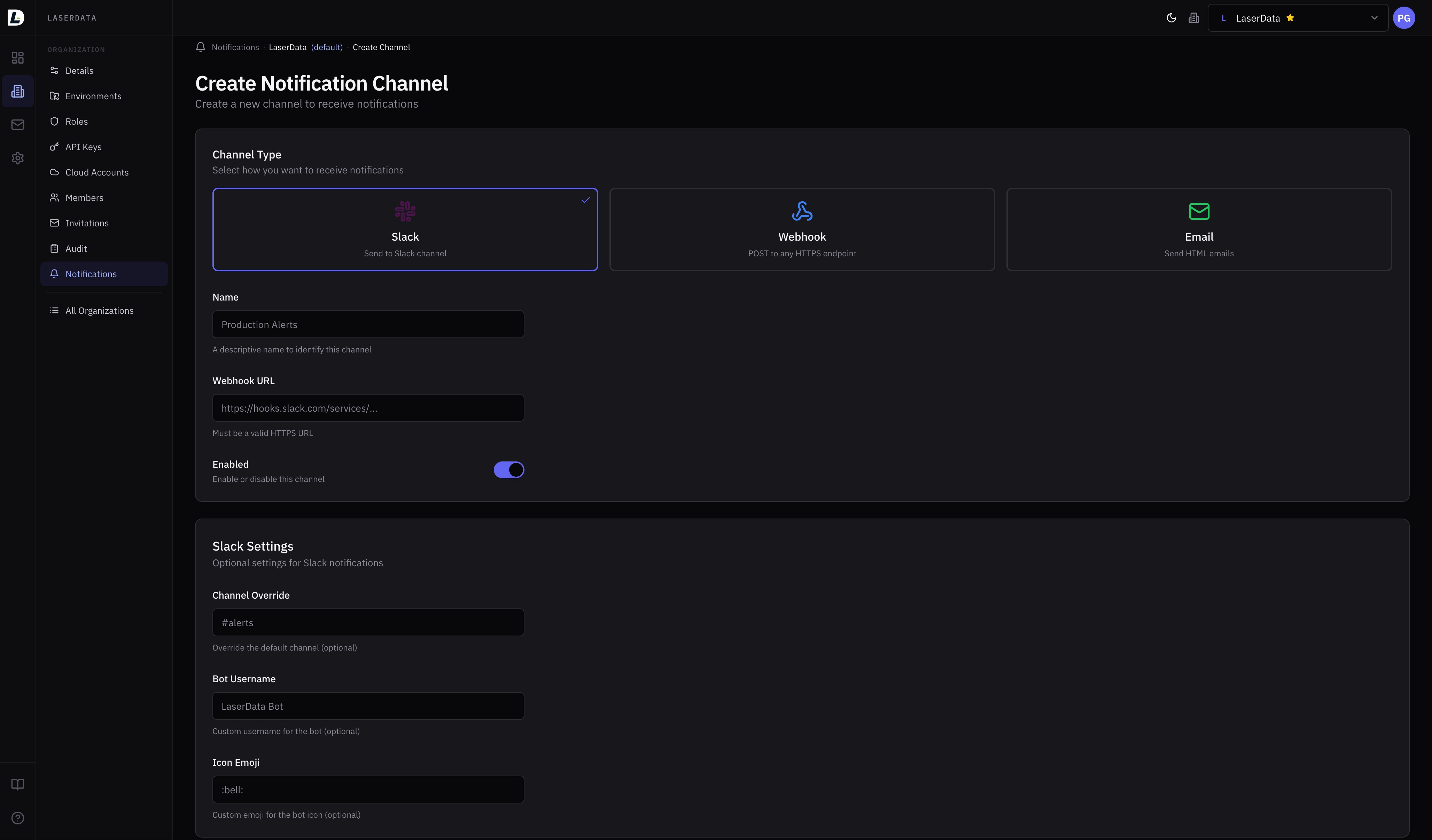The width and height of the screenshot is (1432, 840).
Task: Click the Webhook icon
Action: coord(802,211)
